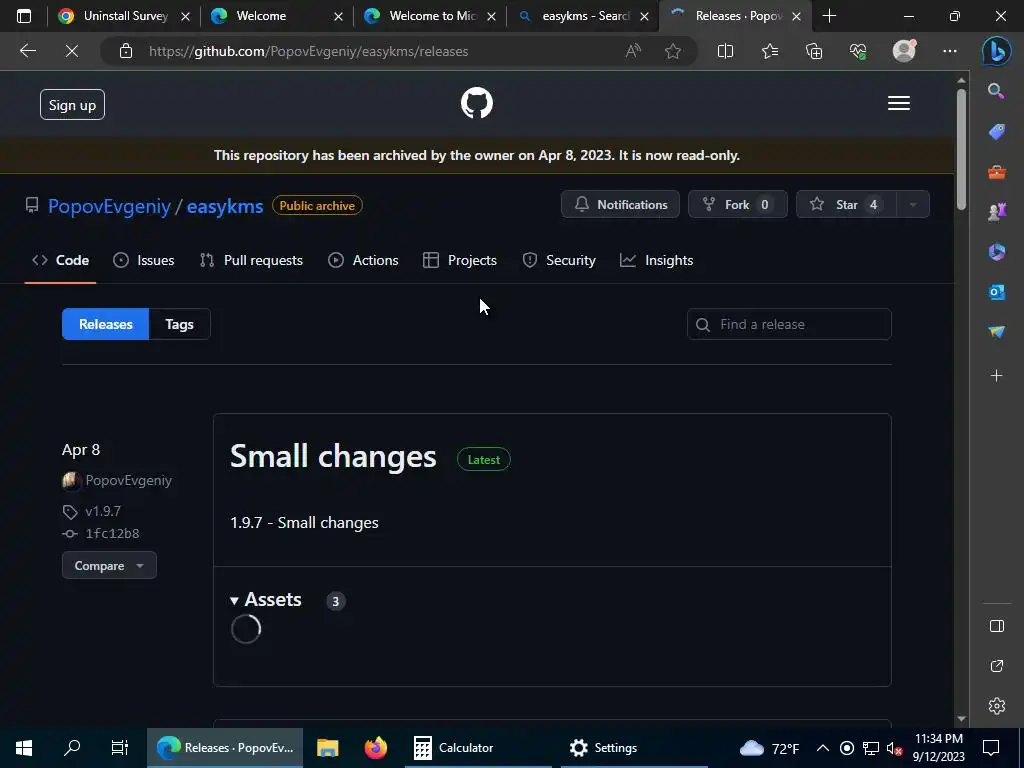The width and height of the screenshot is (1024, 768).
Task: Open the Edge profile avatar
Action: pos(904,51)
